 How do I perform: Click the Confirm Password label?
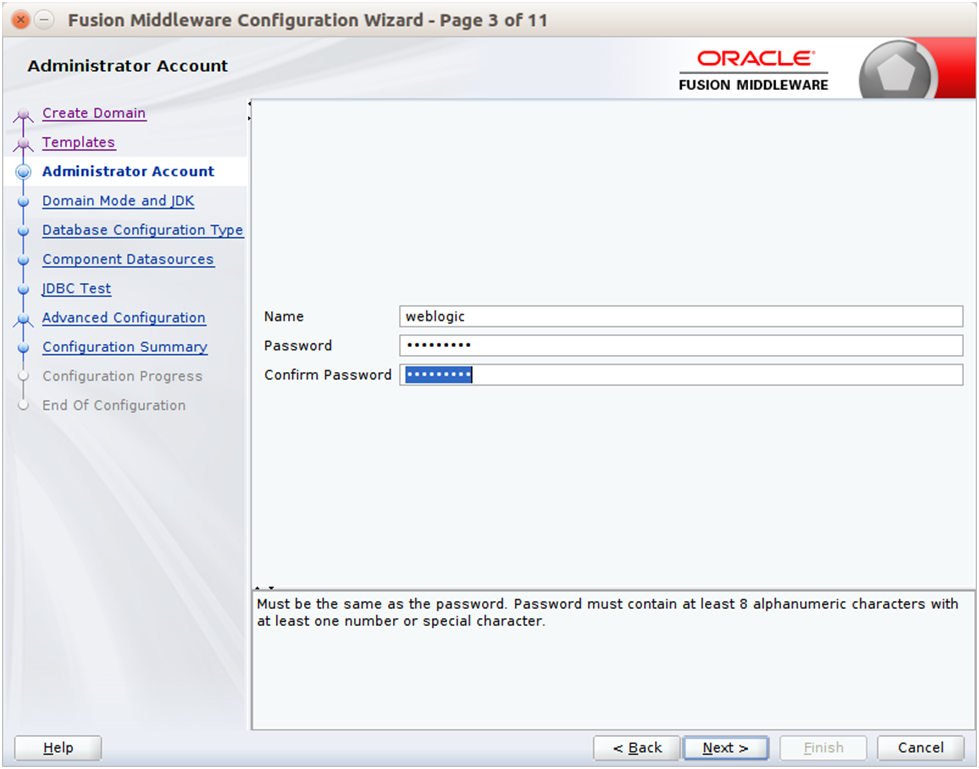(328, 375)
